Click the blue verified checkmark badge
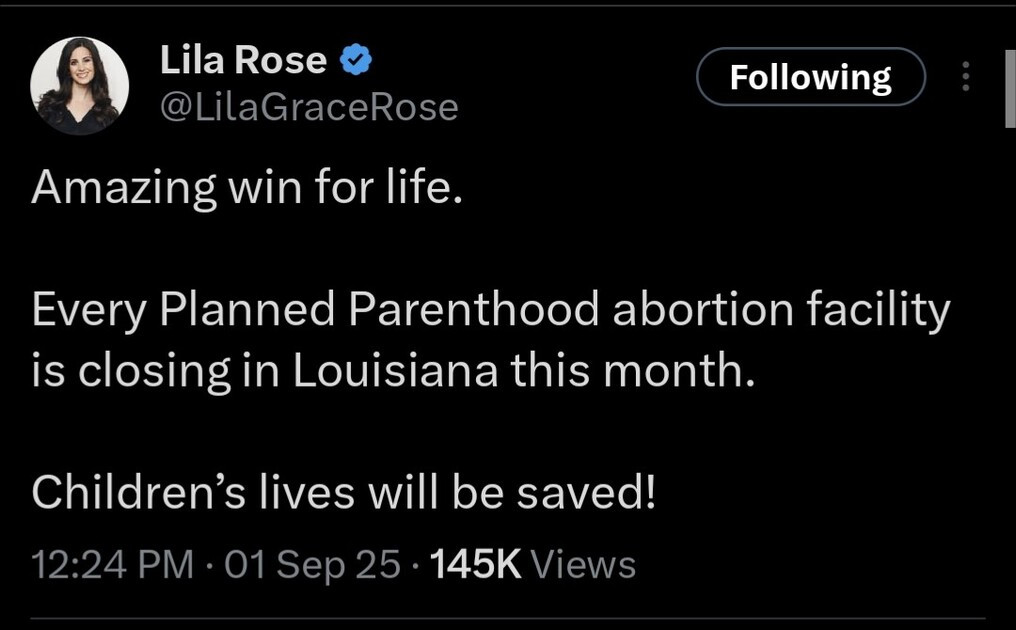 click(356, 61)
